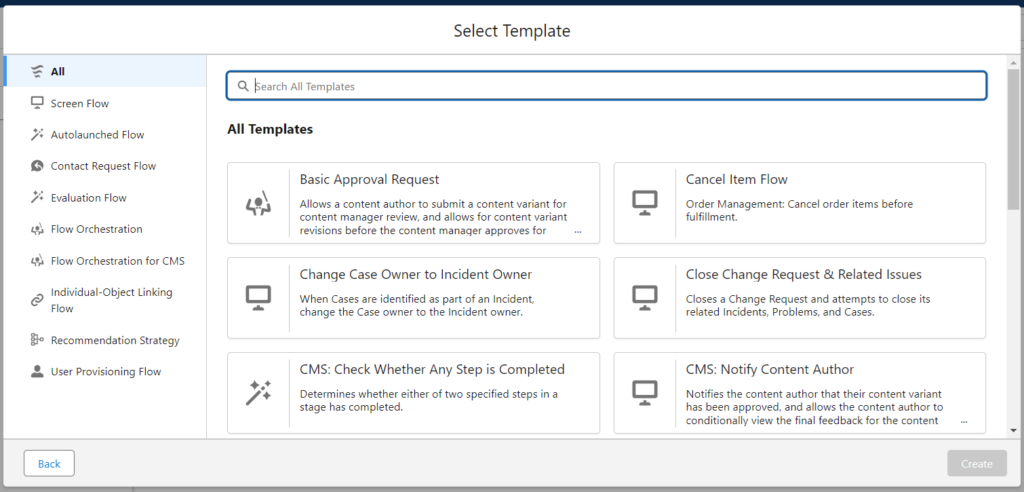Viewport: 1024px width, 492px height.
Task: Click the Contact Request Flow icon
Action: (37, 166)
